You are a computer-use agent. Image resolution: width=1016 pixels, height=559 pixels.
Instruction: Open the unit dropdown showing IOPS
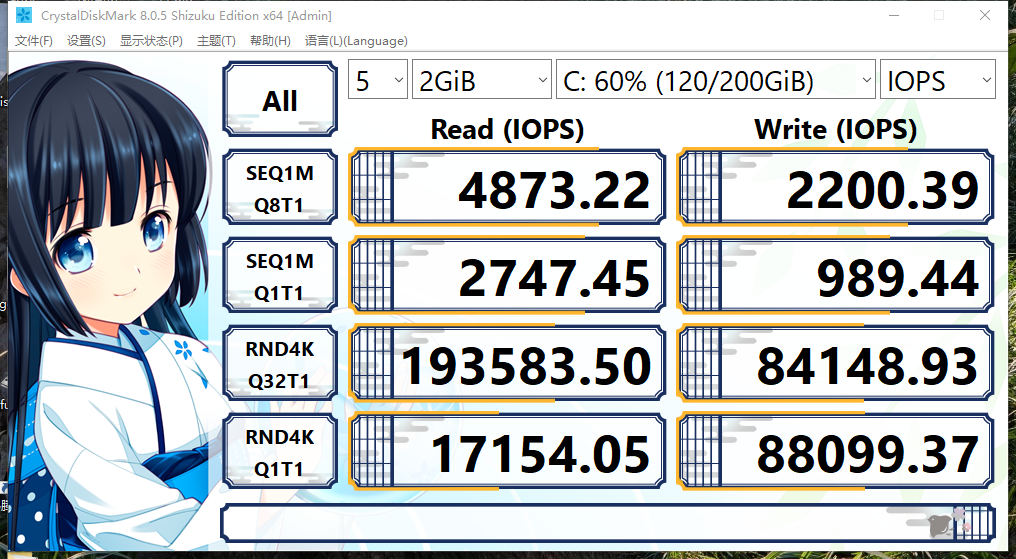(938, 80)
